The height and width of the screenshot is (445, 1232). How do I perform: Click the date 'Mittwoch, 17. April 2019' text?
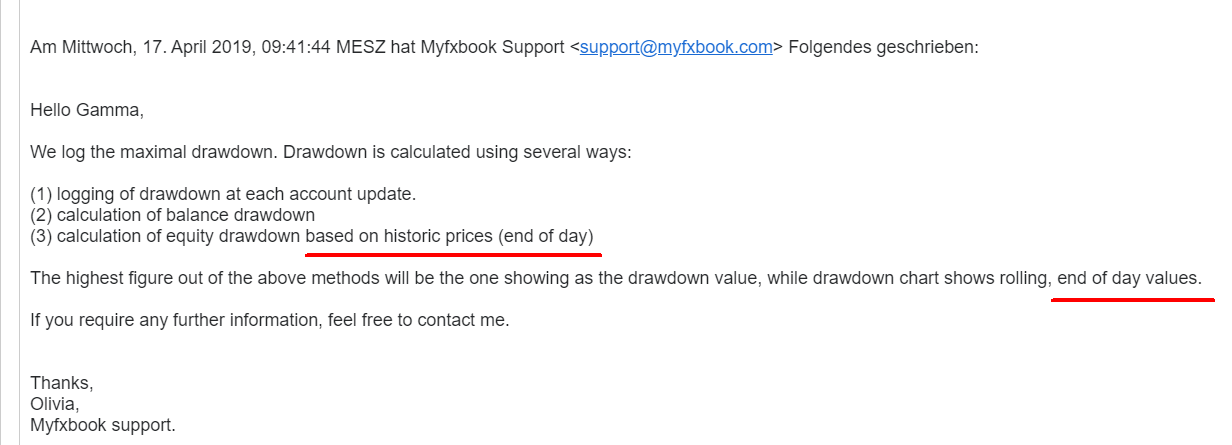(x=161, y=47)
